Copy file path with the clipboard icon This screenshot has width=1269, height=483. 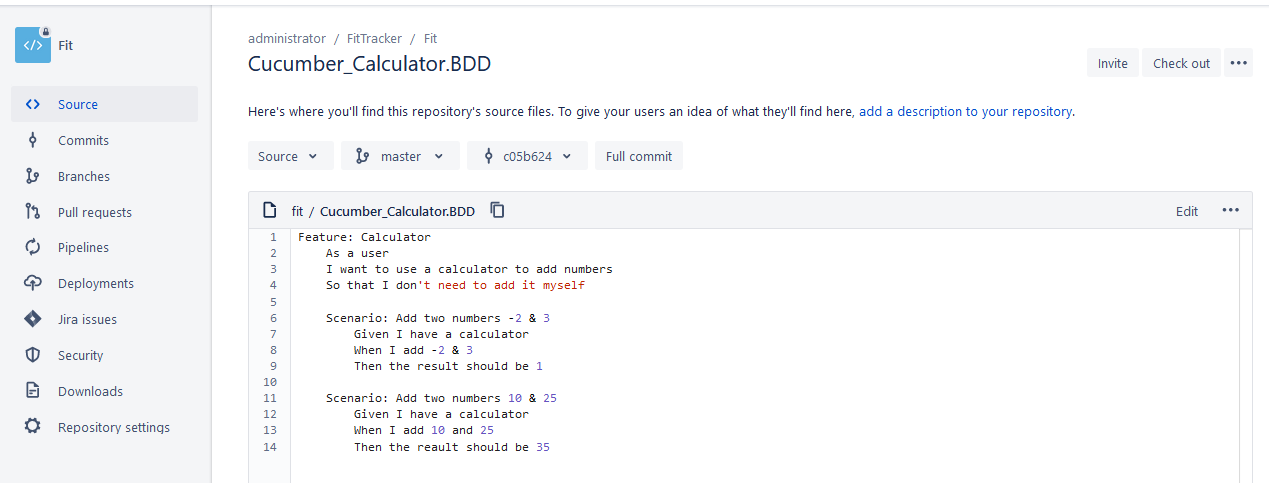pos(497,210)
